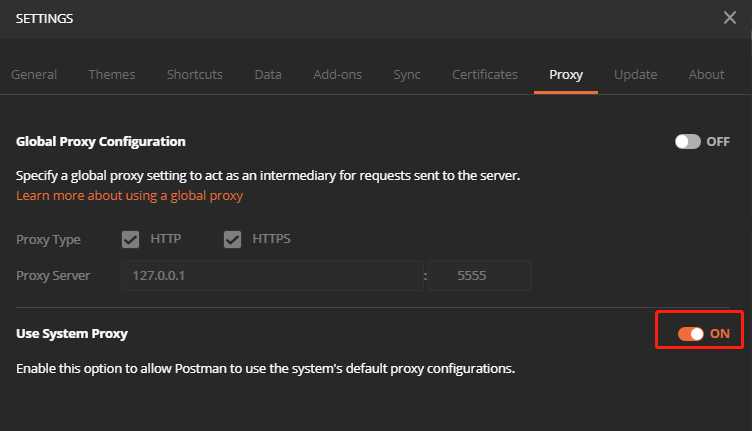The image size is (752, 431).
Task: Click the Proxy Server label
Action: 53,275
